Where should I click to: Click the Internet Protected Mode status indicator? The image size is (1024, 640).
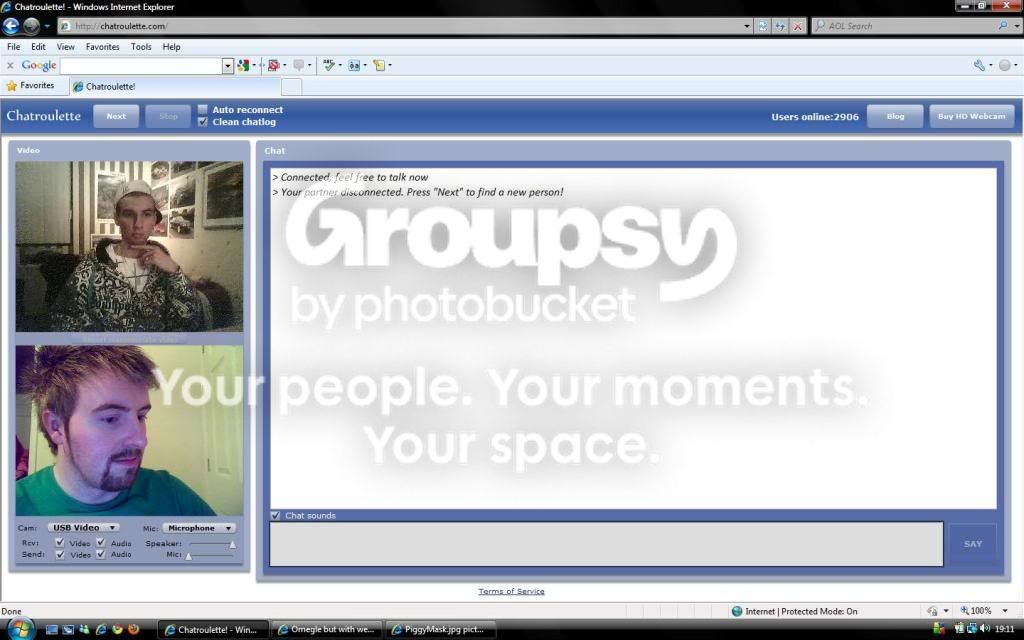794,611
